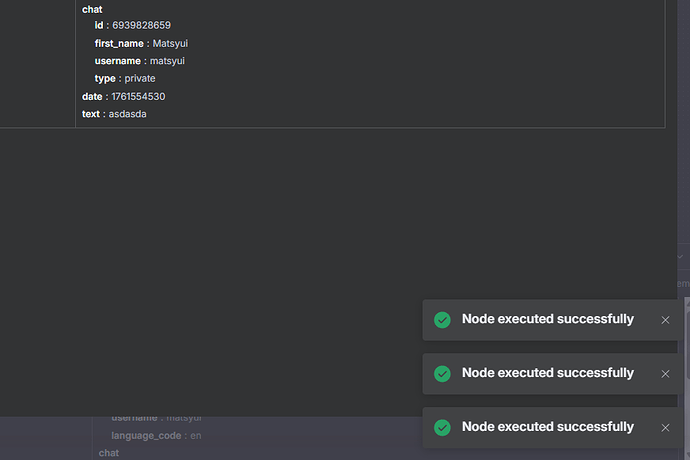Click the date value 1761554530
The image size is (690, 460).
pos(137,97)
